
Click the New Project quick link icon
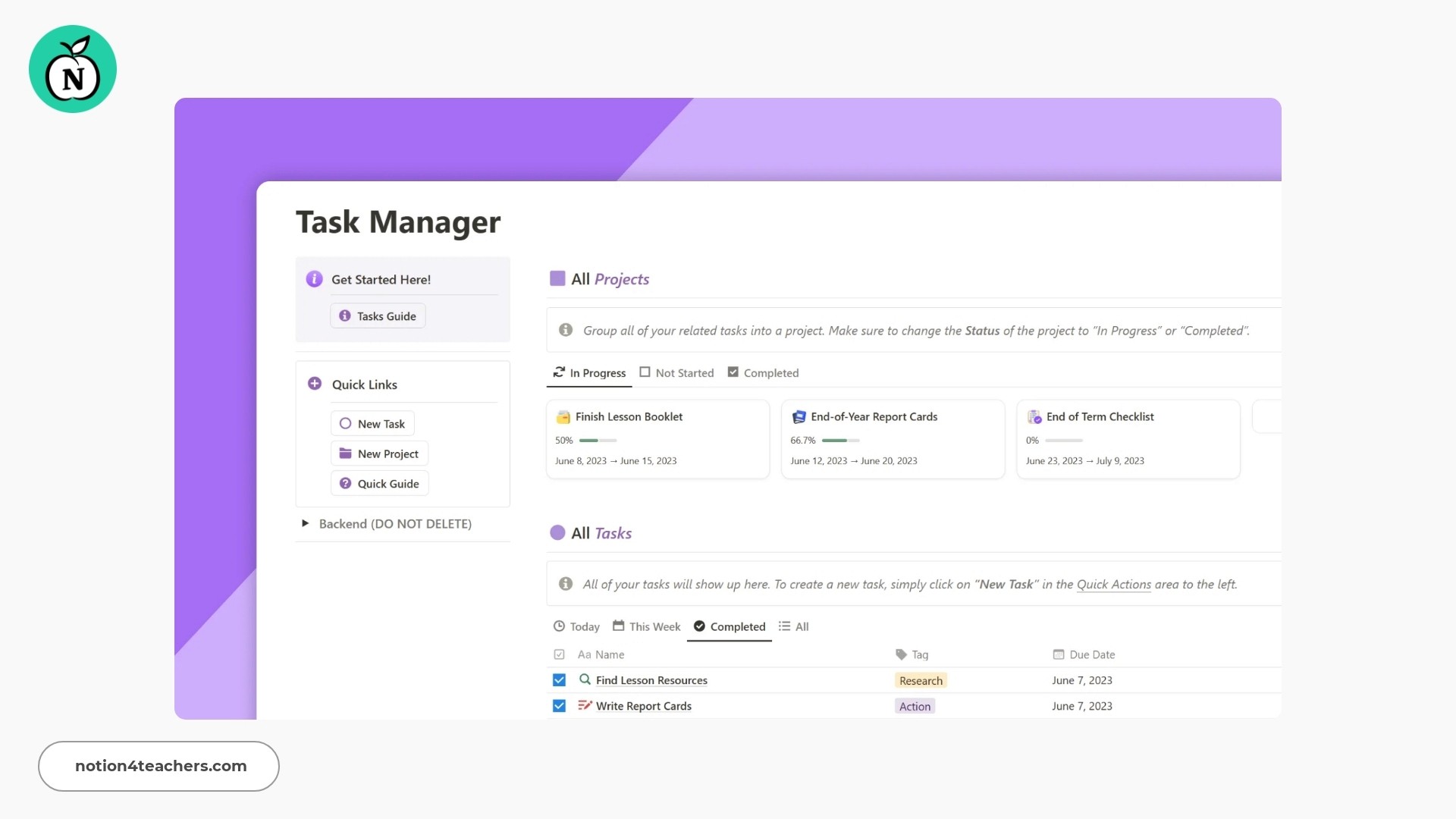click(x=346, y=453)
